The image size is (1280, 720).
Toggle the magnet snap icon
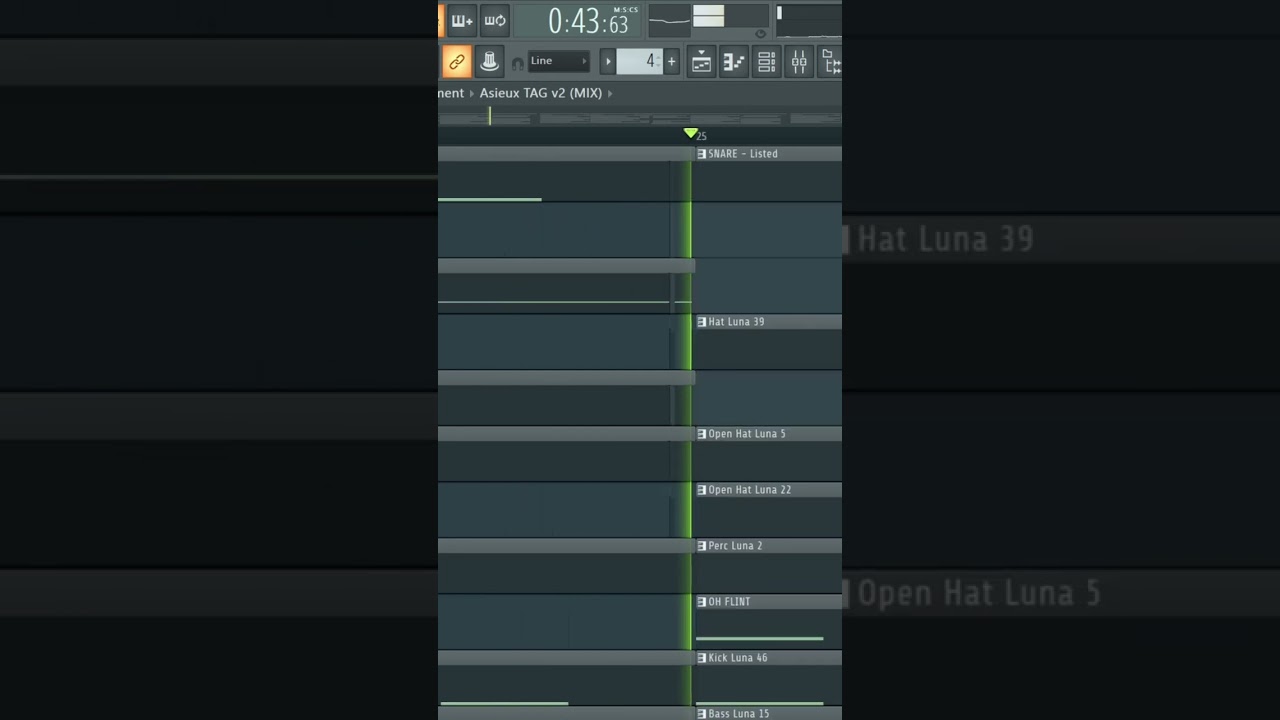click(517, 63)
